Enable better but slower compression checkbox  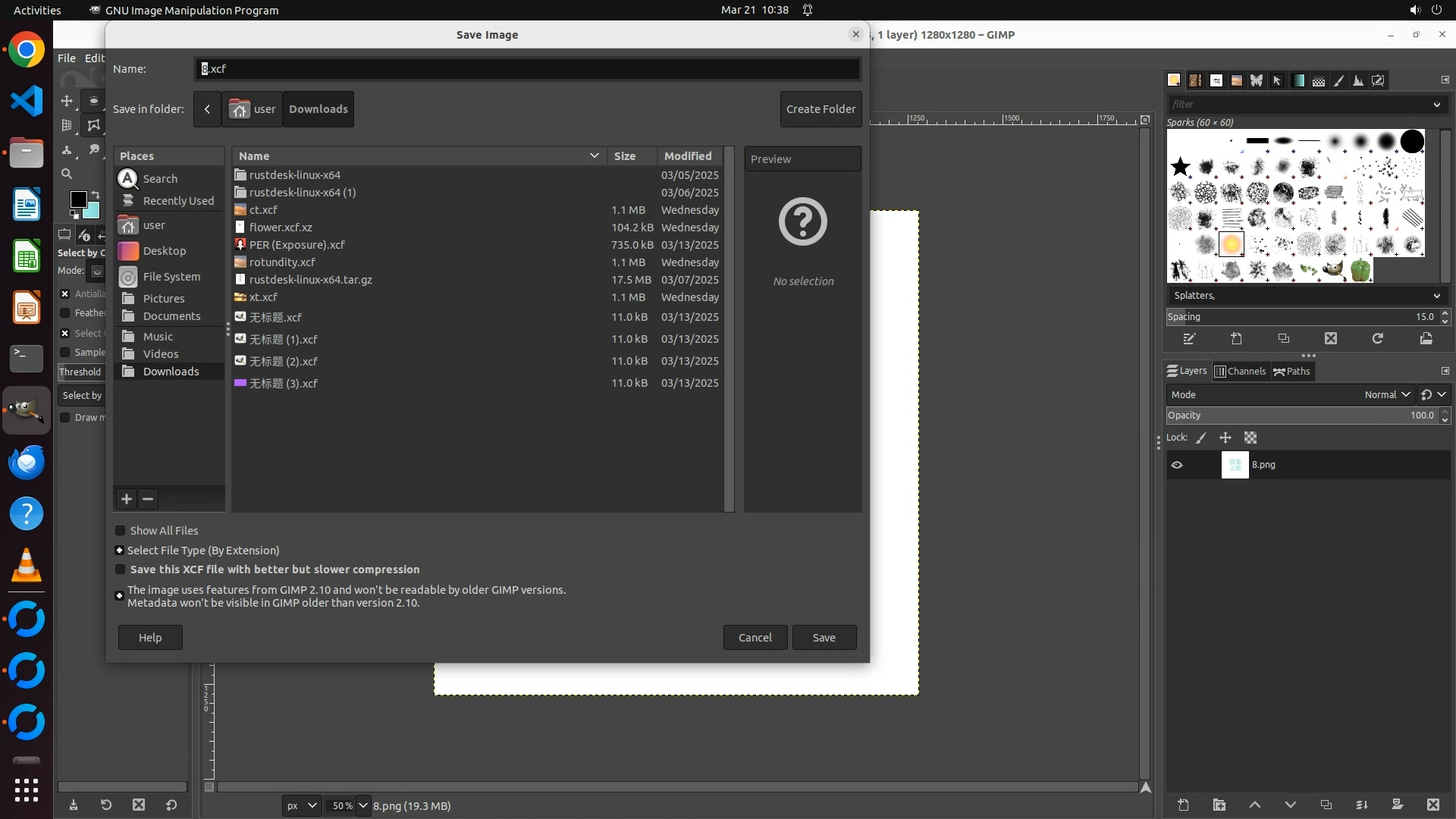tap(121, 570)
